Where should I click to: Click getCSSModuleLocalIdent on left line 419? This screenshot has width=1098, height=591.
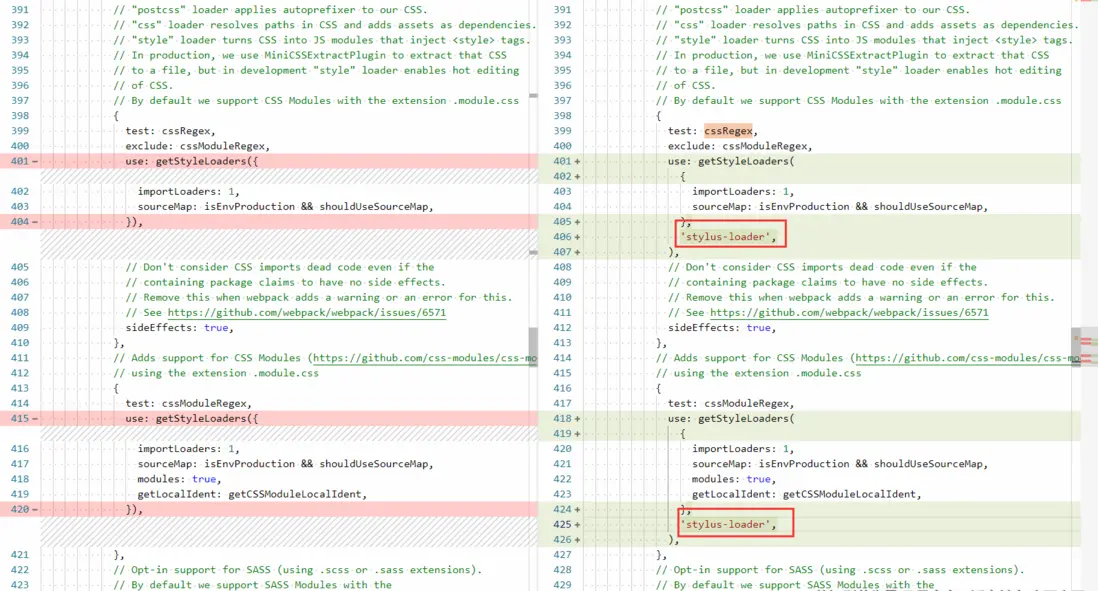[294, 494]
